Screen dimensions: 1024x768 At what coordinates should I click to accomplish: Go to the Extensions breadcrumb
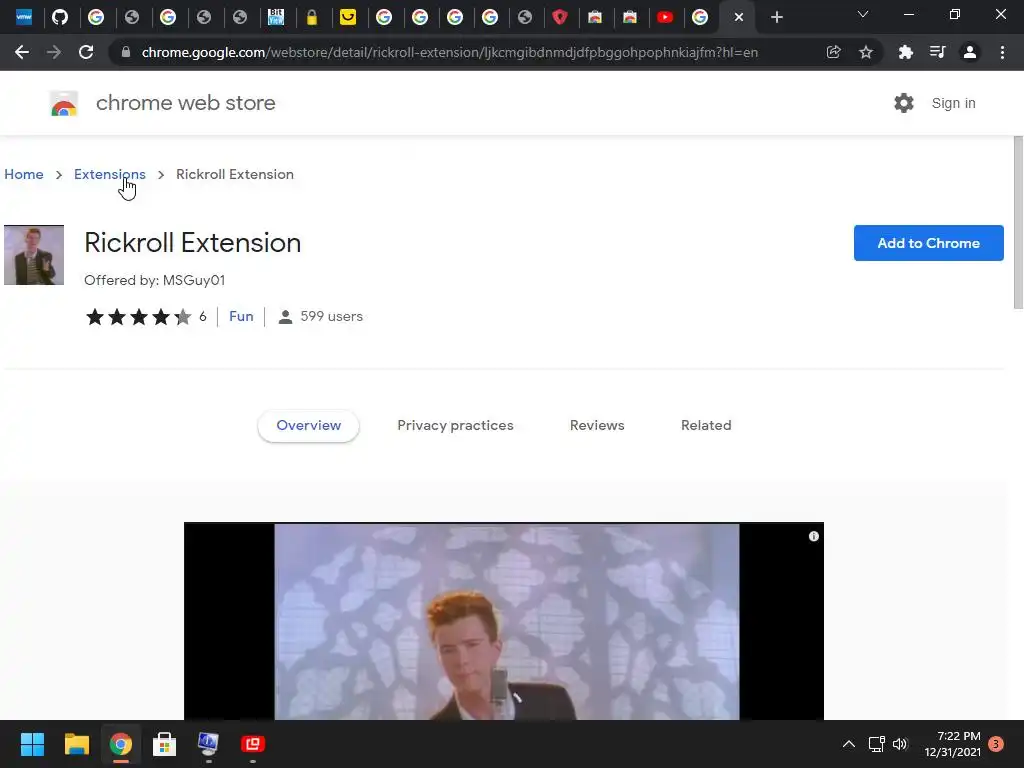pos(110,174)
